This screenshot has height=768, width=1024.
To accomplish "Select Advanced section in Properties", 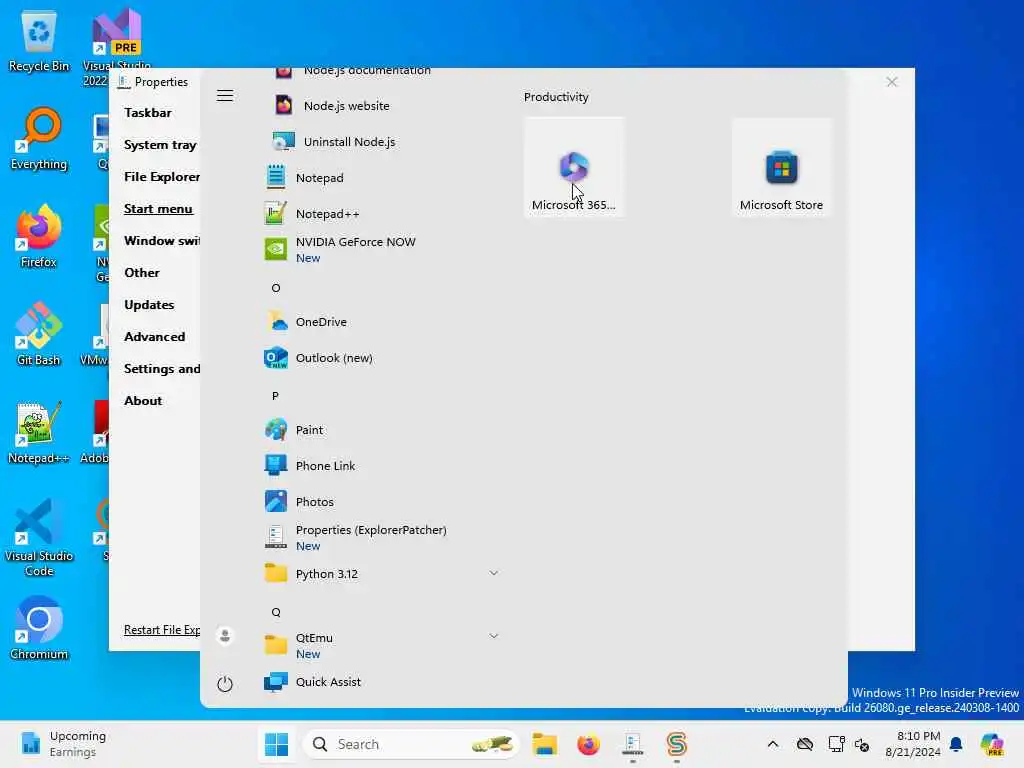I will click(154, 337).
